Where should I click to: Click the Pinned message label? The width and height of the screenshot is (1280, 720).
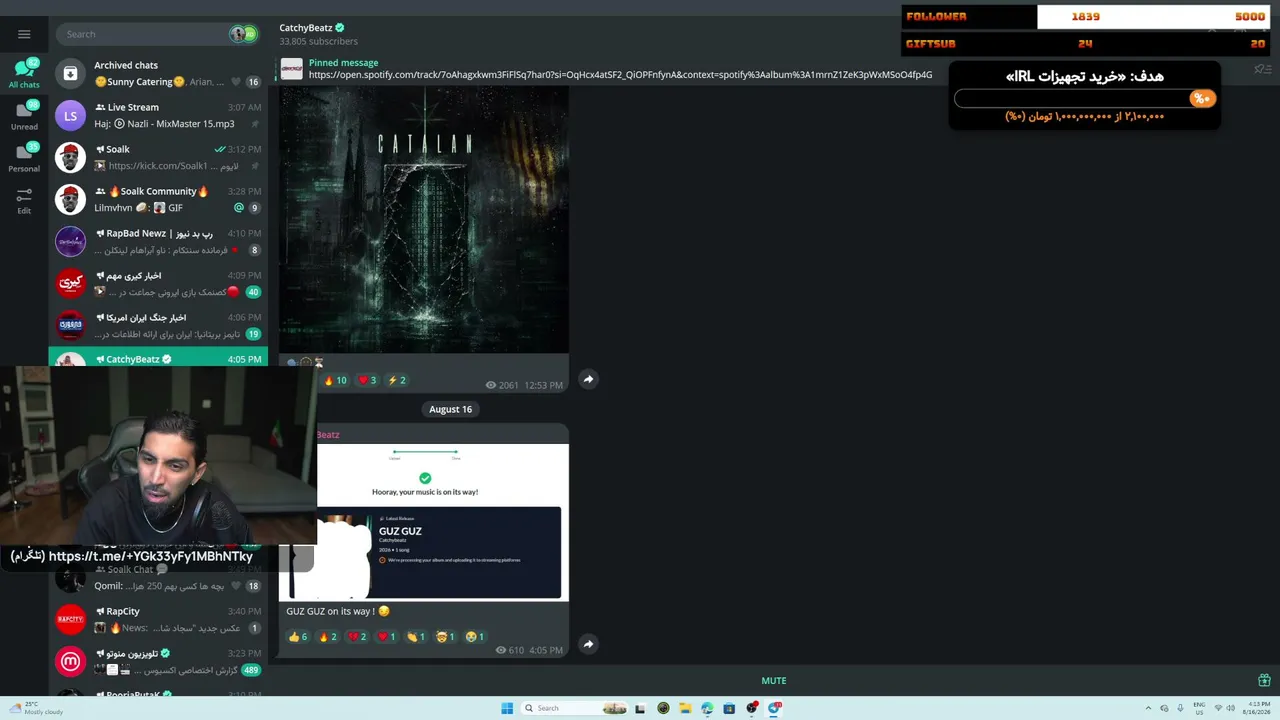pyautogui.click(x=343, y=62)
